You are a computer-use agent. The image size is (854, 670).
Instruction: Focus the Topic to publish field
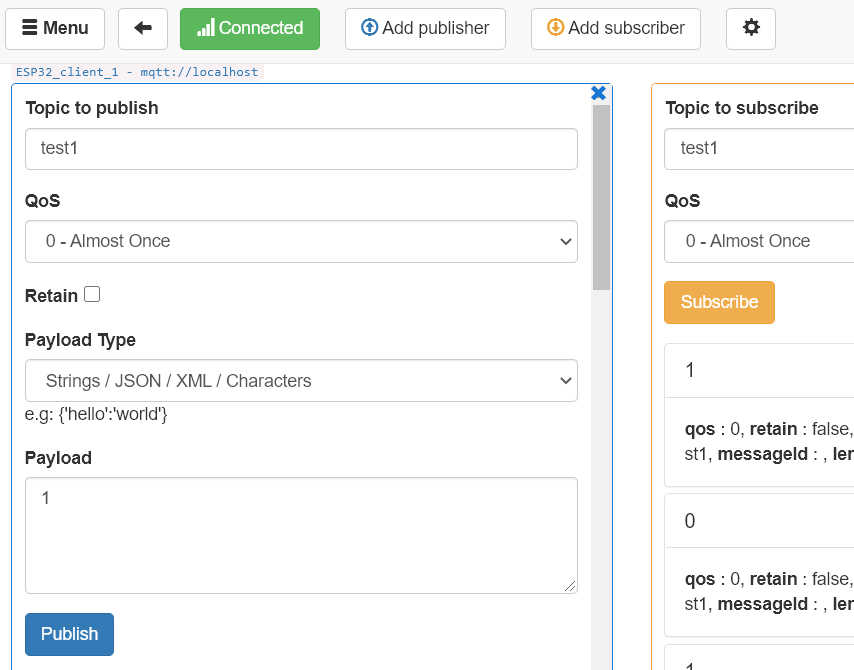coord(301,149)
